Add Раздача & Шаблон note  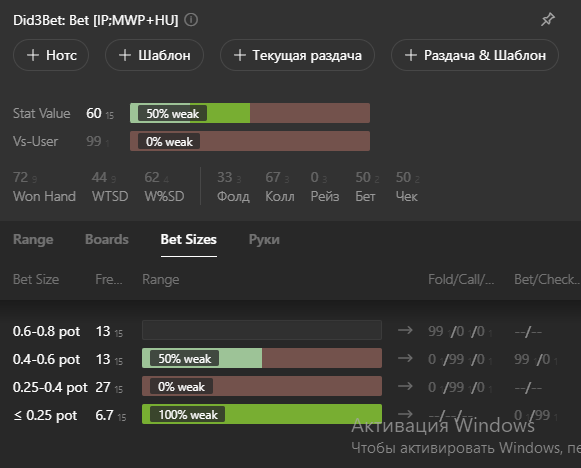475,55
